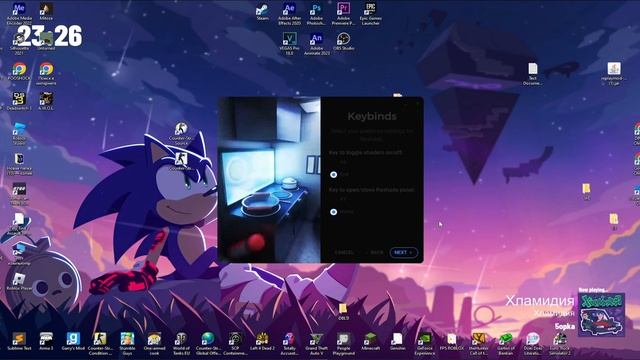Open the Totally Accurate game shortcut
The height and width of the screenshot is (360, 640).
coord(289,344)
